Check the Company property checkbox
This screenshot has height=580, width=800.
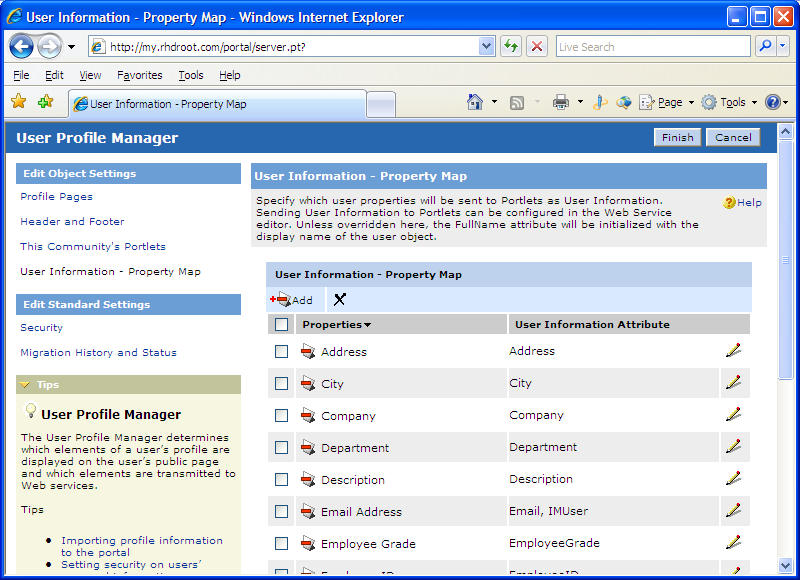[x=281, y=415]
